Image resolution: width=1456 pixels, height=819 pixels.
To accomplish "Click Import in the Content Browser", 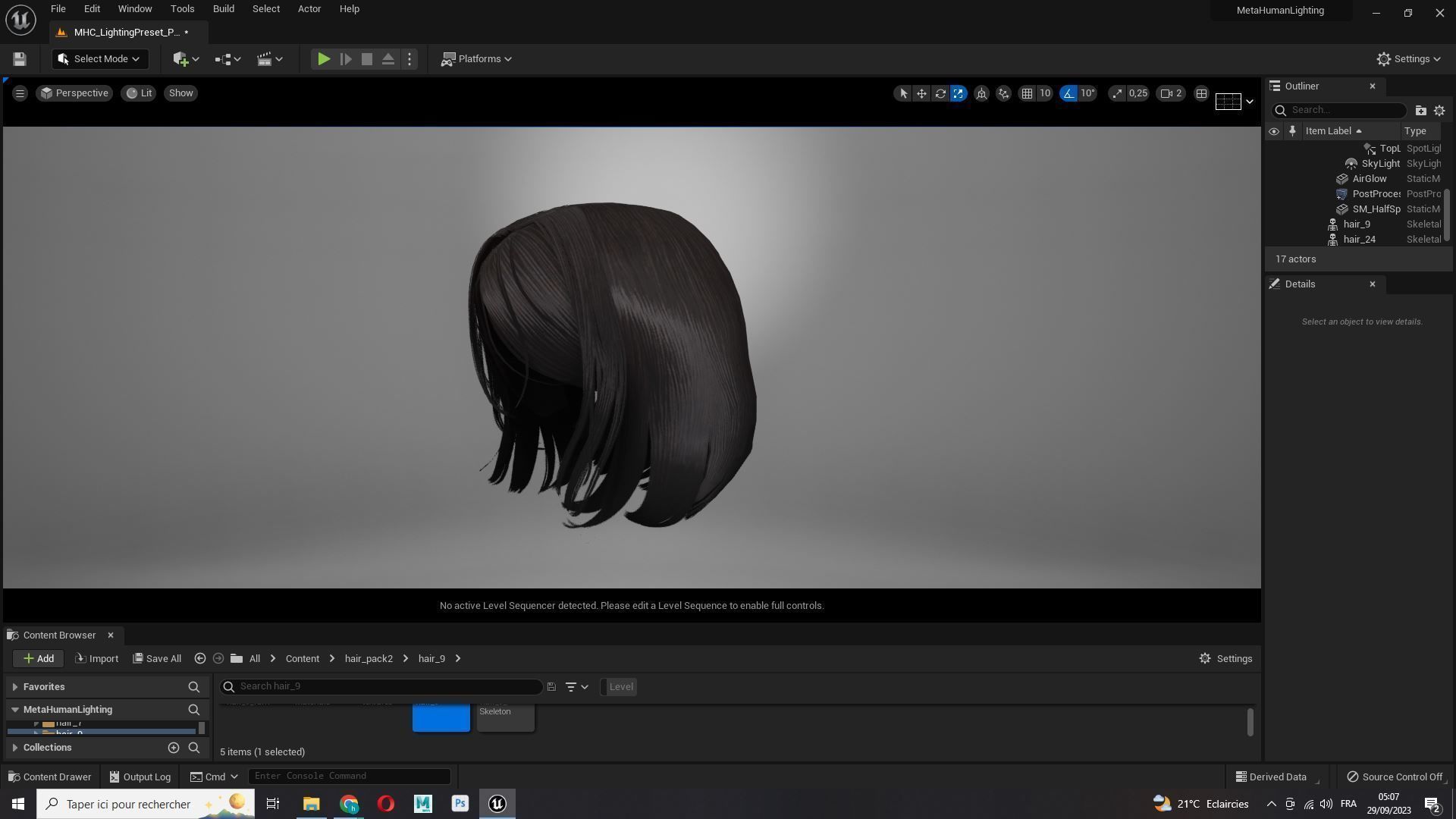I will pyautogui.click(x=96, y=659).
